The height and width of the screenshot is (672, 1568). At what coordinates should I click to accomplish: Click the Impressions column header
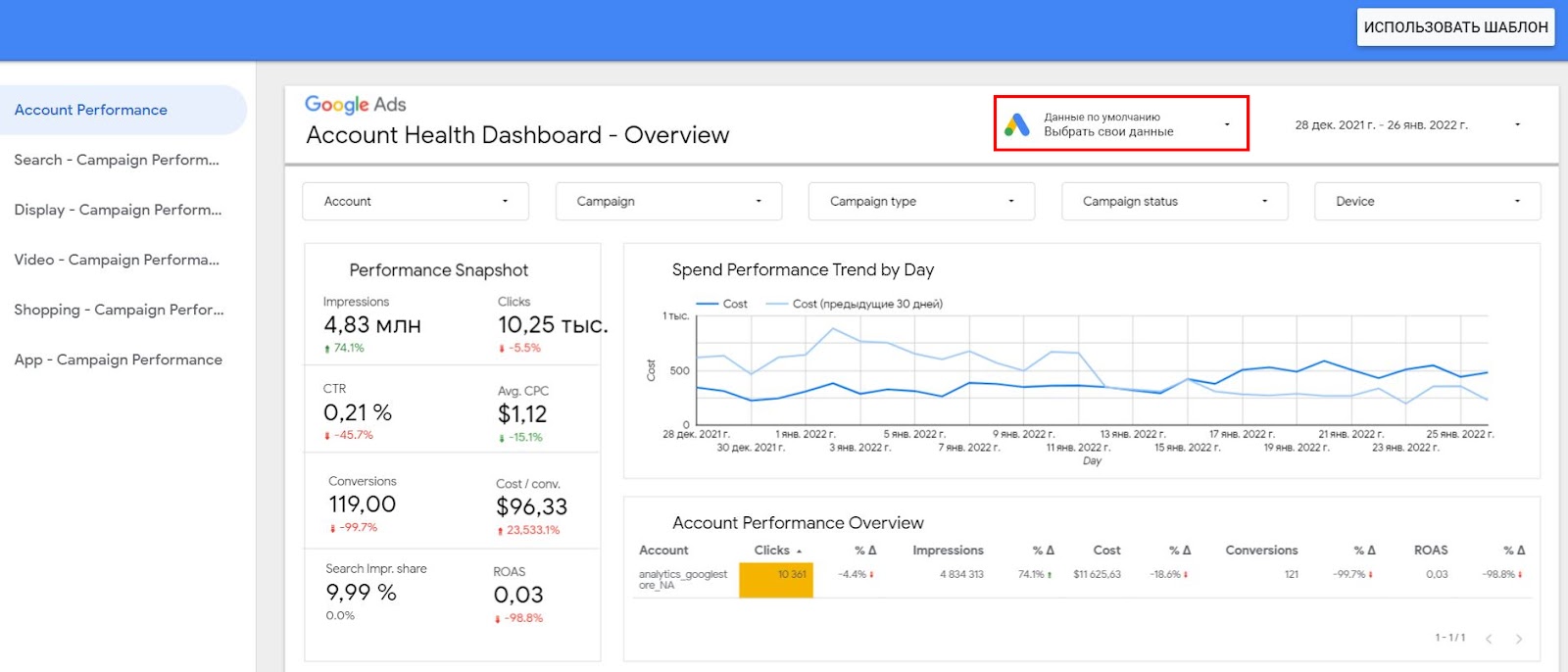click(948, 551)
